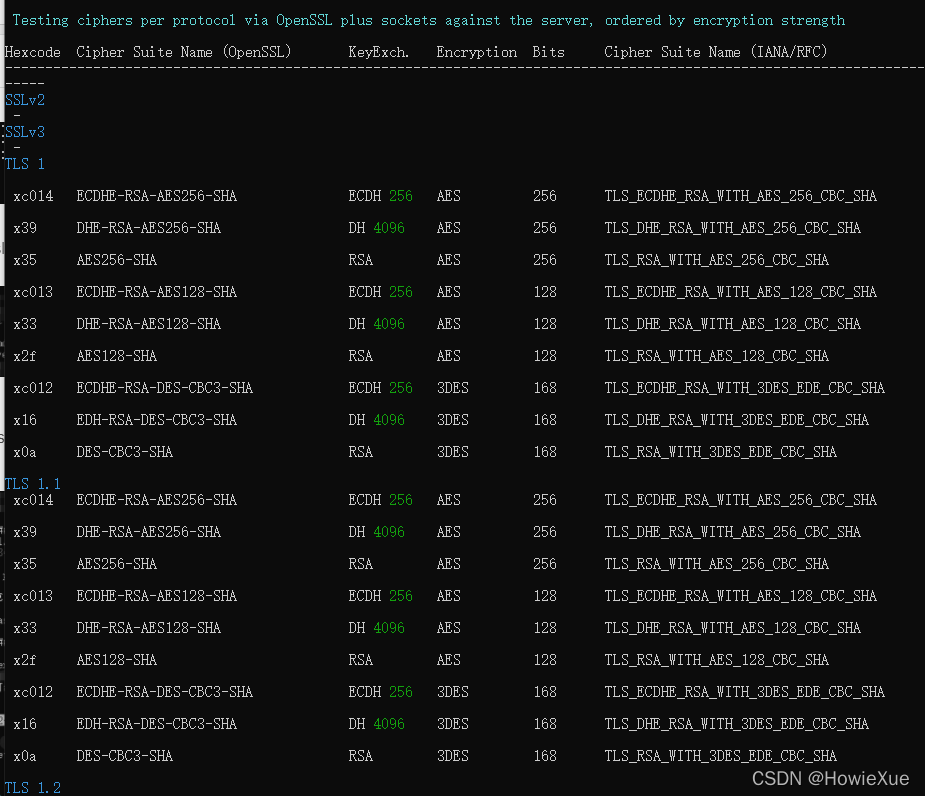
Task: Click AES128-SHA under the TLS 1.1 section
Action: click(x=117, y=660)
